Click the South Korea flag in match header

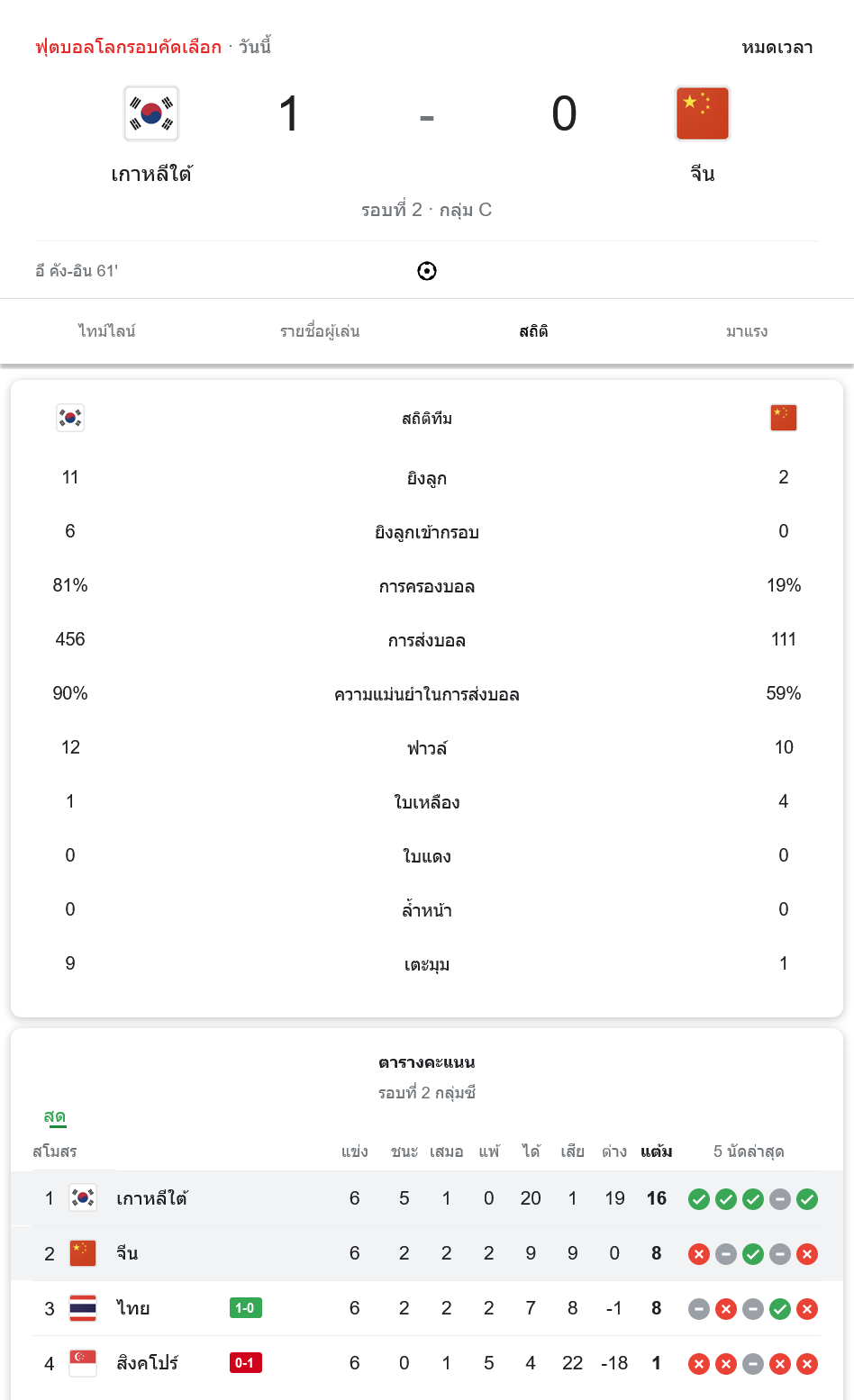[151, 113]
